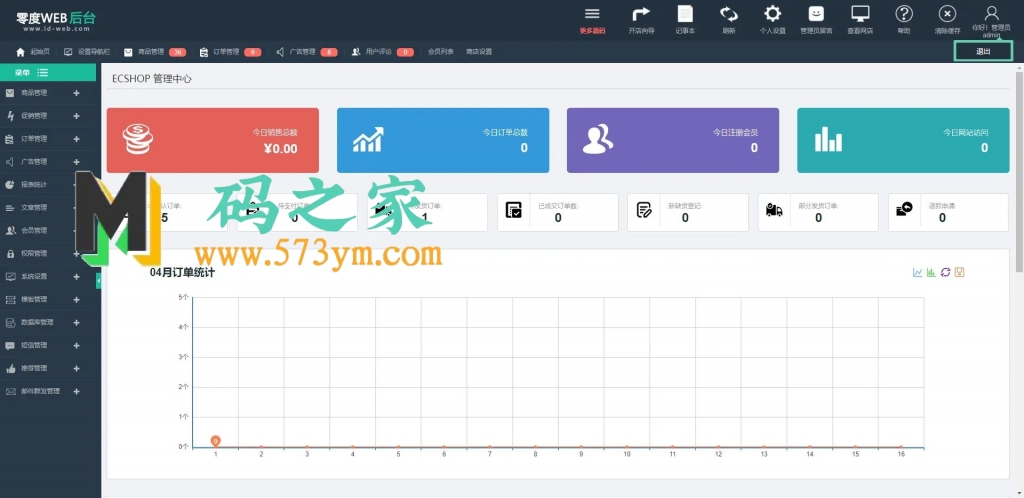Click the 促销管理 lightning icon in sidebar
The image size is (1024, 498).
(x=10, y=116)
